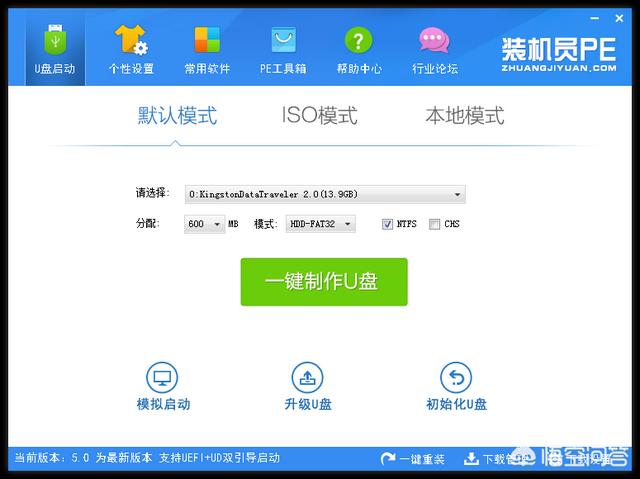This screenshot has width=640, height=479.
Task: Click the 支持UEFI+UD双引导启动 text
Action: (220, 458)
